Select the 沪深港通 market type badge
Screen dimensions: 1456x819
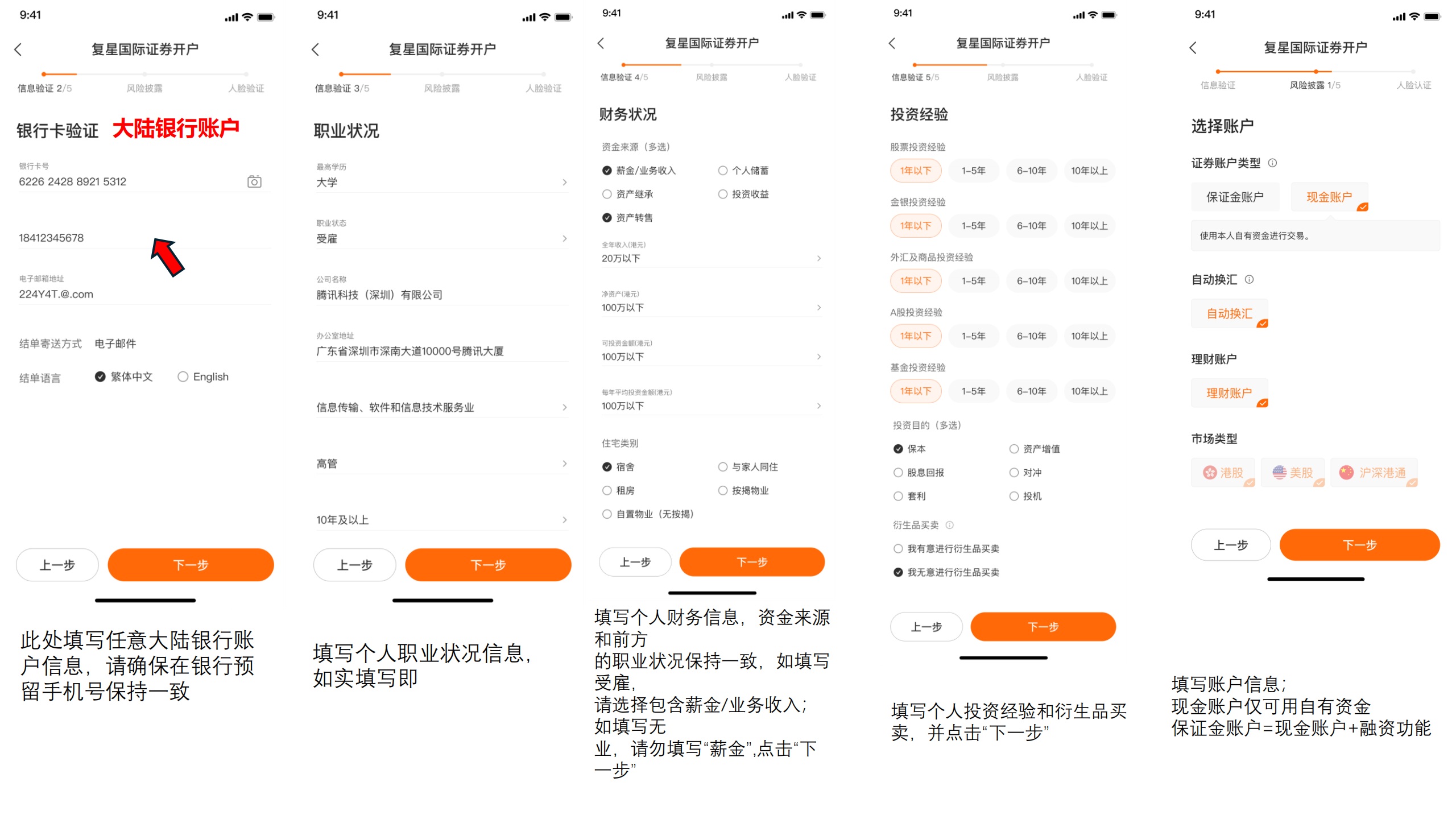tap(1375, 472)
